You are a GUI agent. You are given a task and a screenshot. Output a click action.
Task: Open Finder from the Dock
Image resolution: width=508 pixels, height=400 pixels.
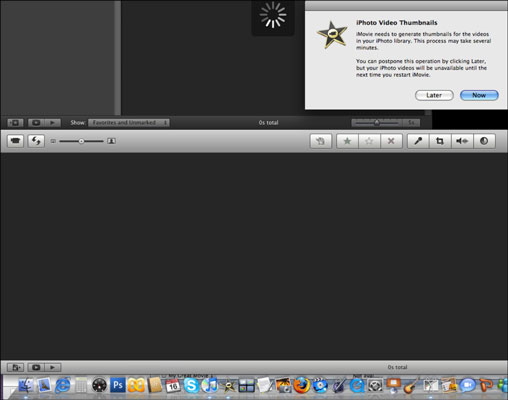26,386
